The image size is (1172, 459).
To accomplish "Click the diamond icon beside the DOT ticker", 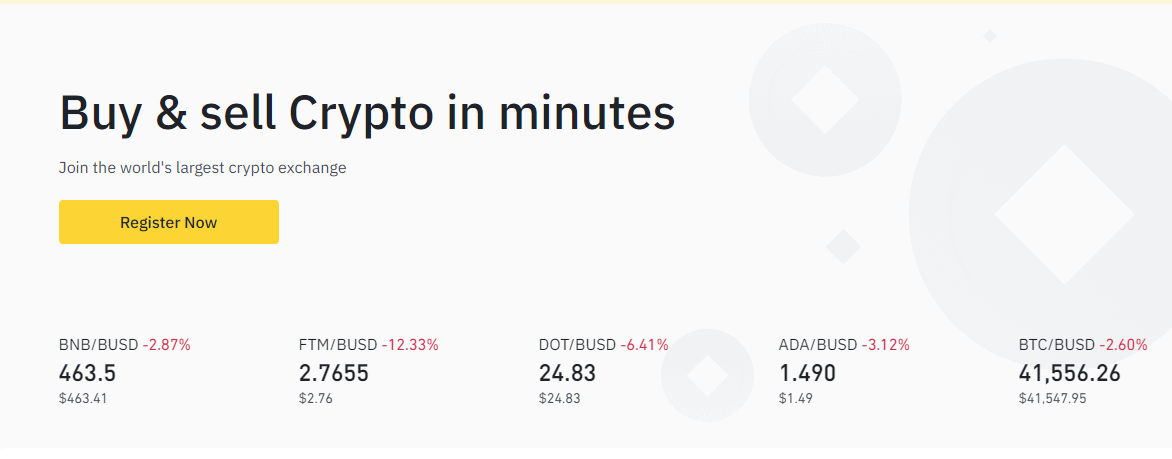I will point(708,376).
